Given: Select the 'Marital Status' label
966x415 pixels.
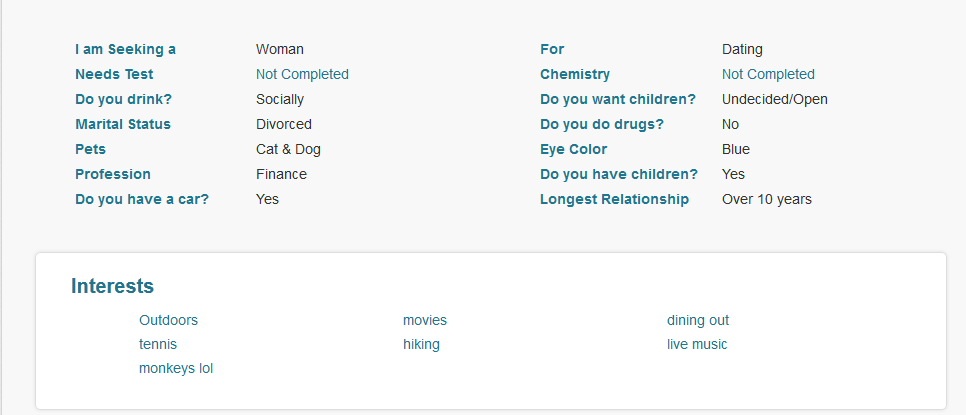Looking at the screenshot, I should 123,124.
